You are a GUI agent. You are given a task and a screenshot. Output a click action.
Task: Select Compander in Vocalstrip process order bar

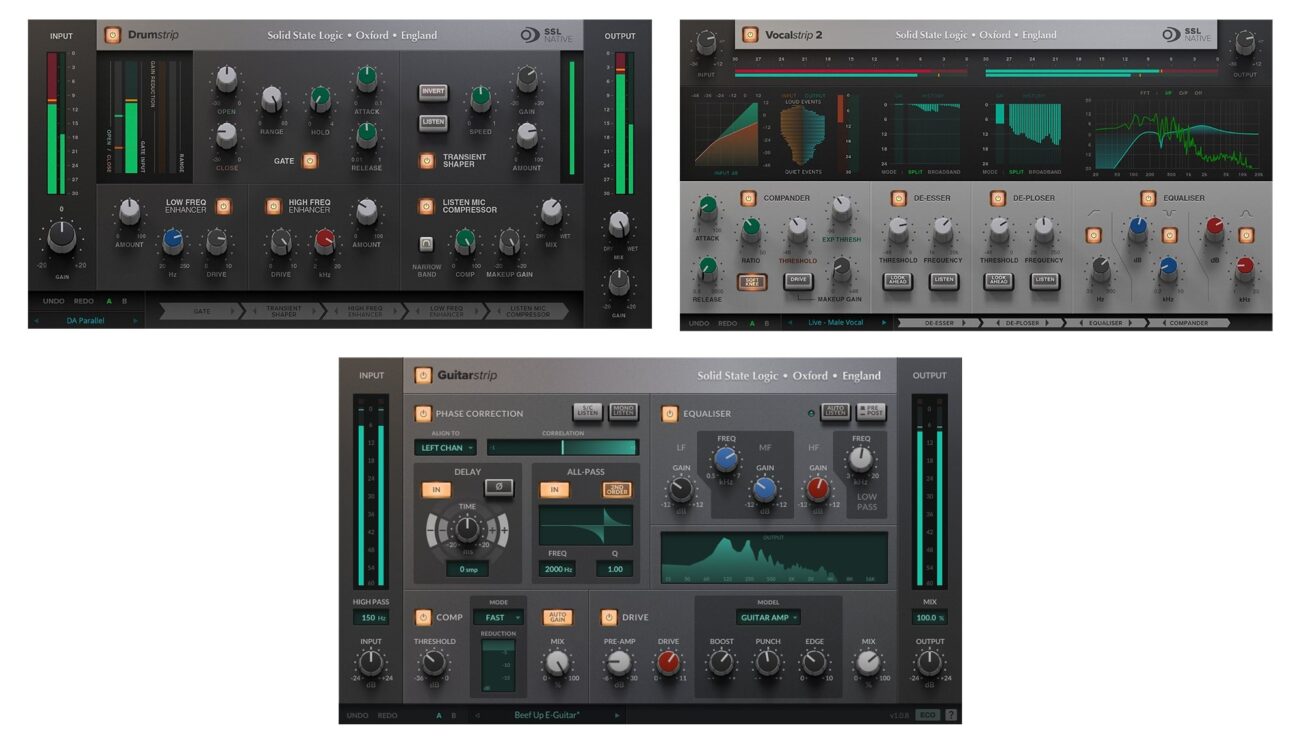[x=1188, y=323]
